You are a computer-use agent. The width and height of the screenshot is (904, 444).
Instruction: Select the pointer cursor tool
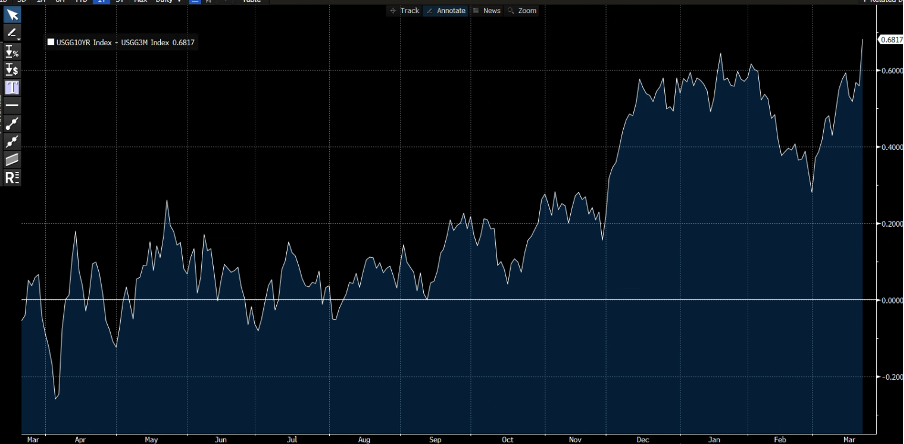[12, 14]
